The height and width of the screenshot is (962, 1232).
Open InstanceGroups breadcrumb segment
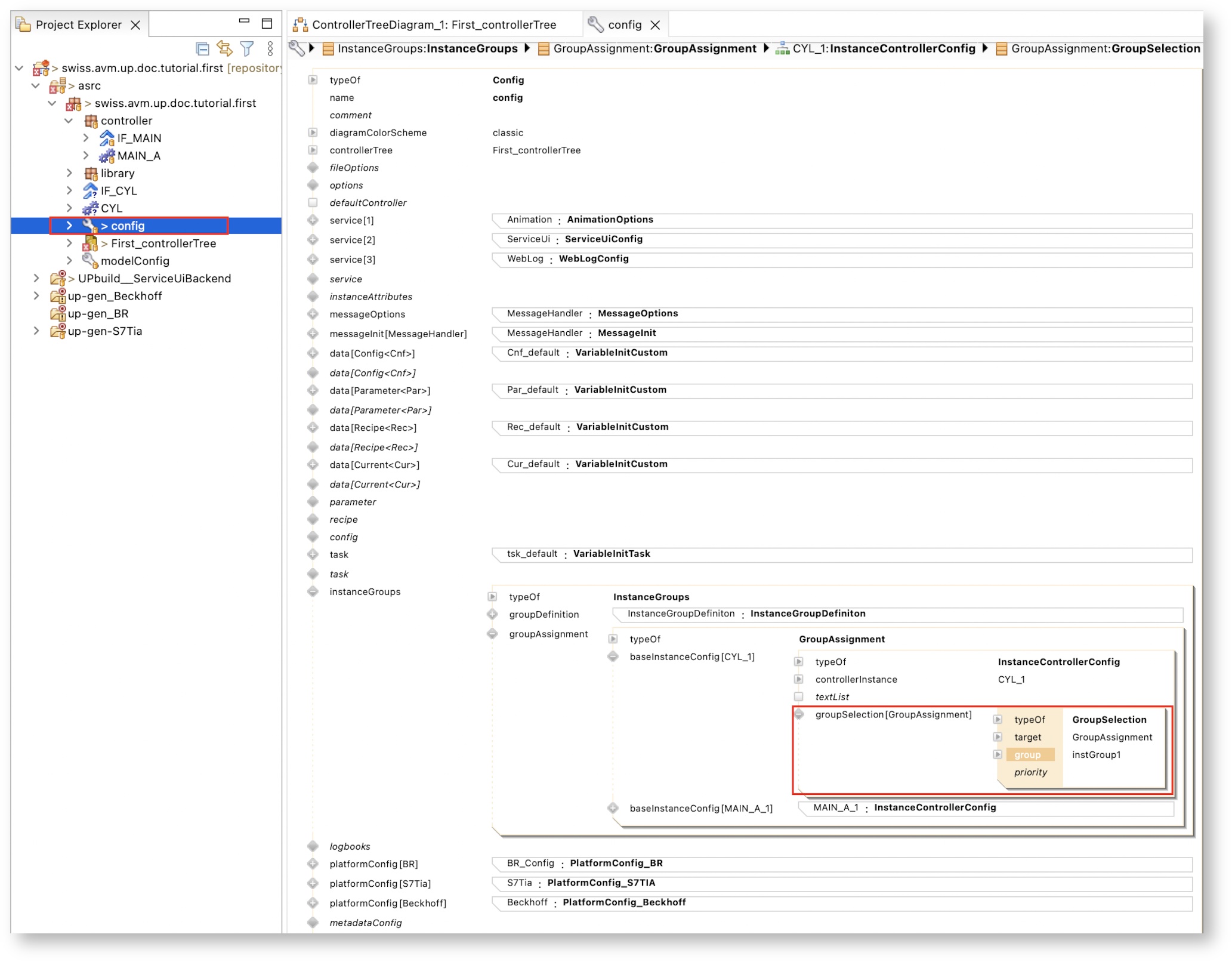coord(421,48)
